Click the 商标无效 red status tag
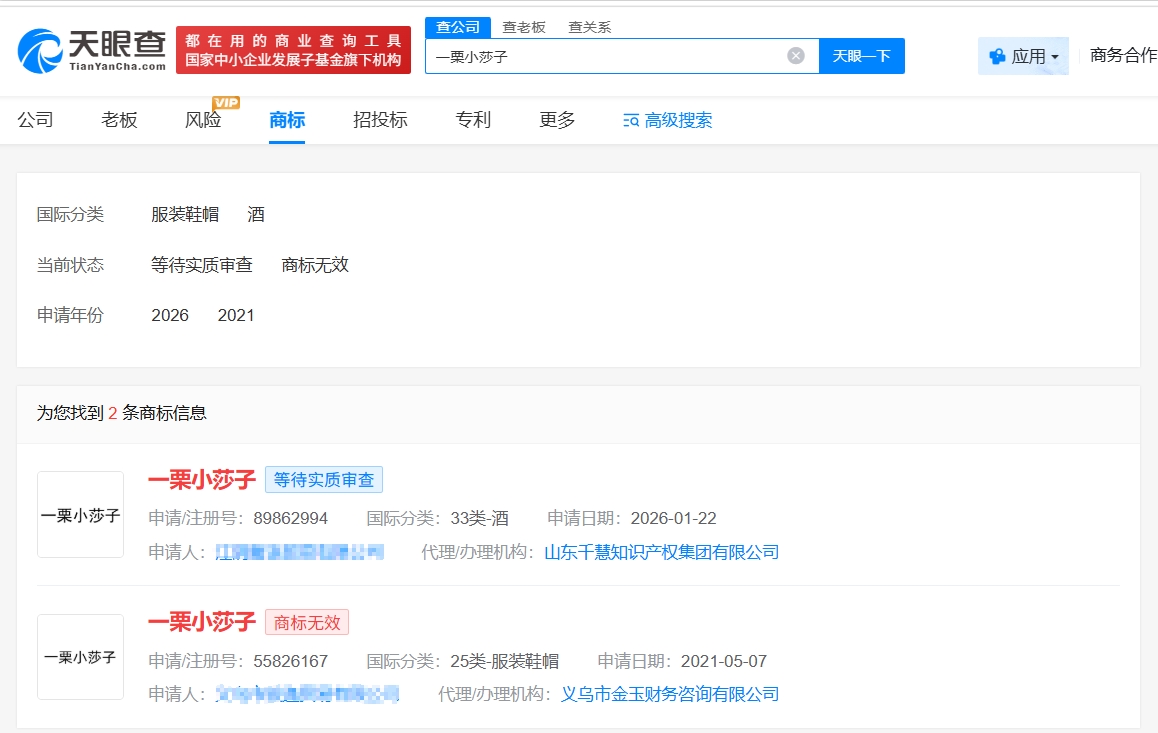The image size is (1158, 733). (x=306, y=622)
